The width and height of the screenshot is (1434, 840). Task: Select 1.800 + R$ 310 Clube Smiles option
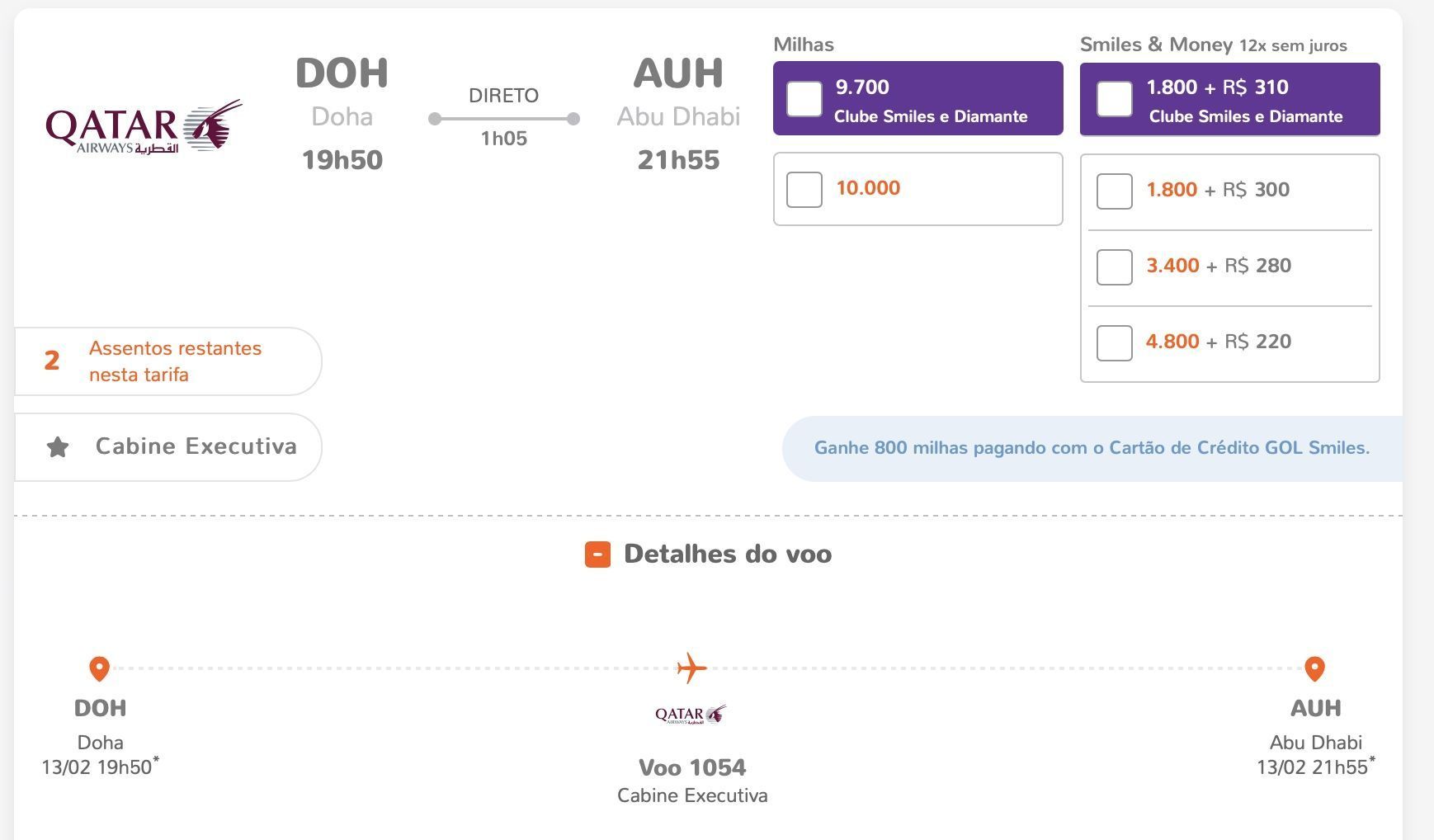pos(1115,99)
